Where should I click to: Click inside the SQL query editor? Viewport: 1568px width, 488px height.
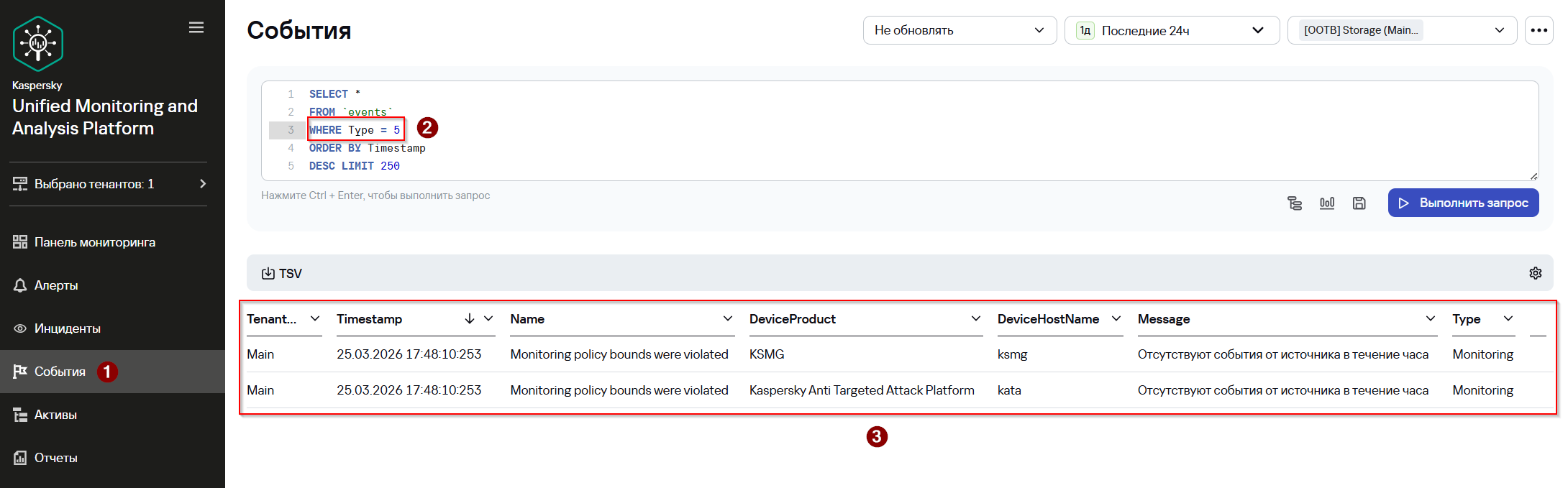899,130
